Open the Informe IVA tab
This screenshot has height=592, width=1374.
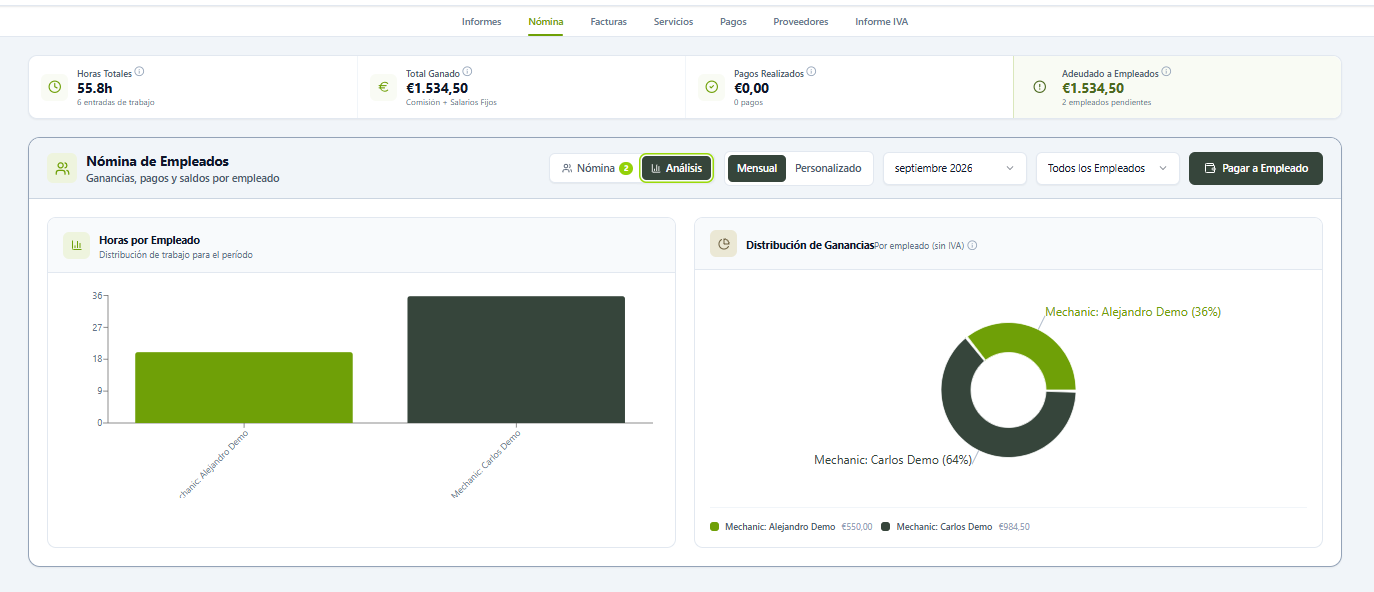(882, 22)
